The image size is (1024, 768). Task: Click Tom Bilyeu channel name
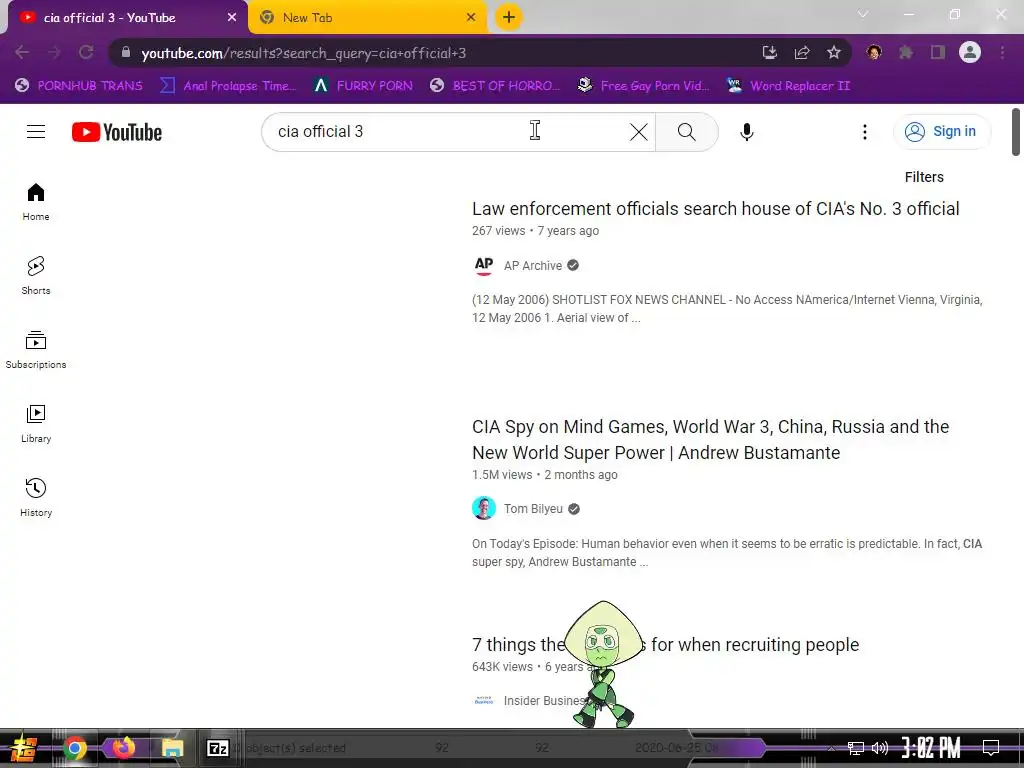(x=533, y=509)
